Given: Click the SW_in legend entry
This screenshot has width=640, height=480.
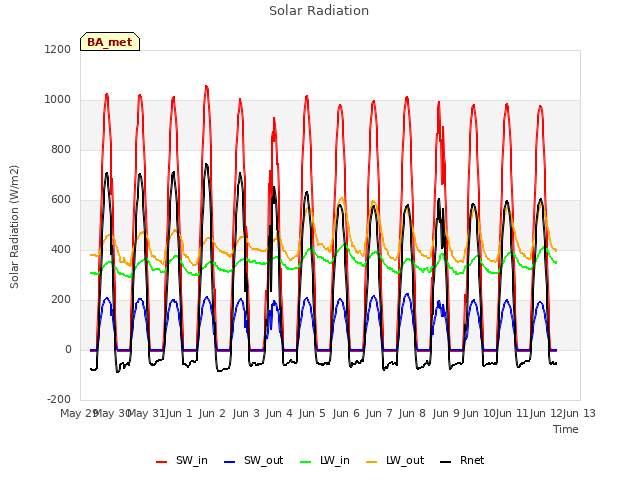Looking at the screenshot, I should [x=182, y=461].
